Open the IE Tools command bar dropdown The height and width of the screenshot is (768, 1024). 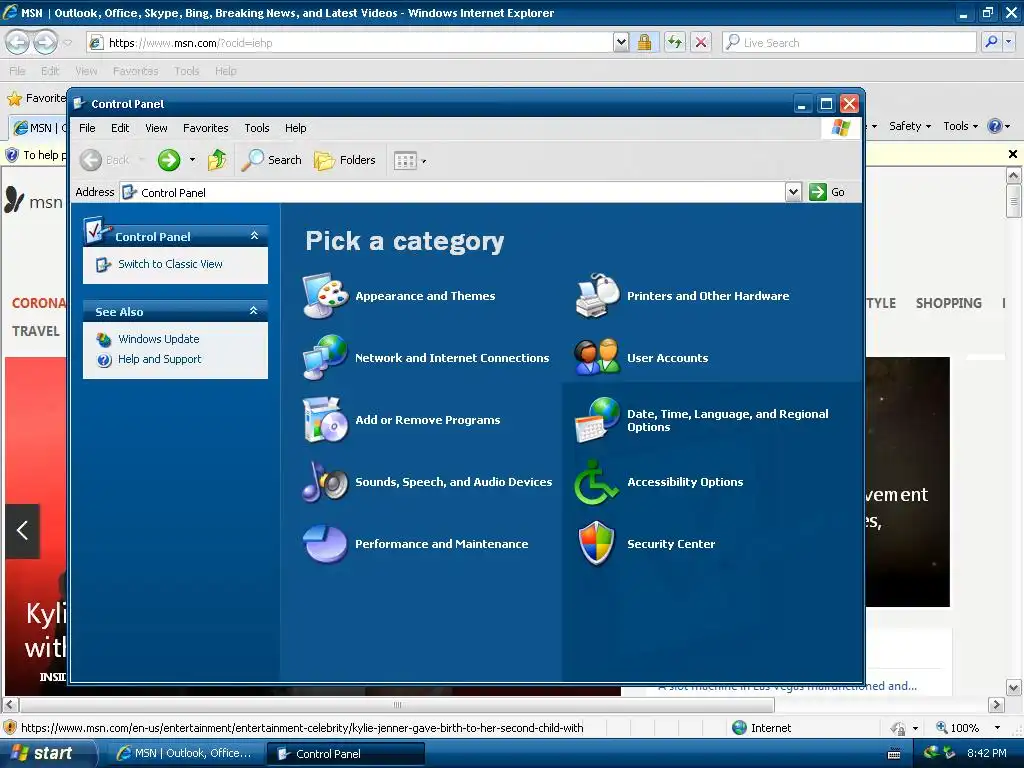coord(960,126)
